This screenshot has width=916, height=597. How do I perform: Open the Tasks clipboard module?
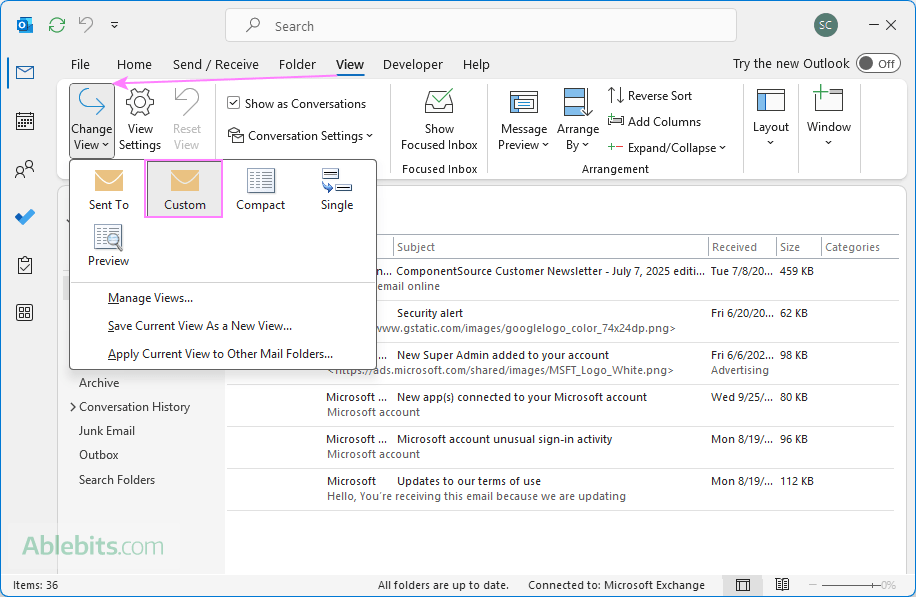(x=25, y=265)
